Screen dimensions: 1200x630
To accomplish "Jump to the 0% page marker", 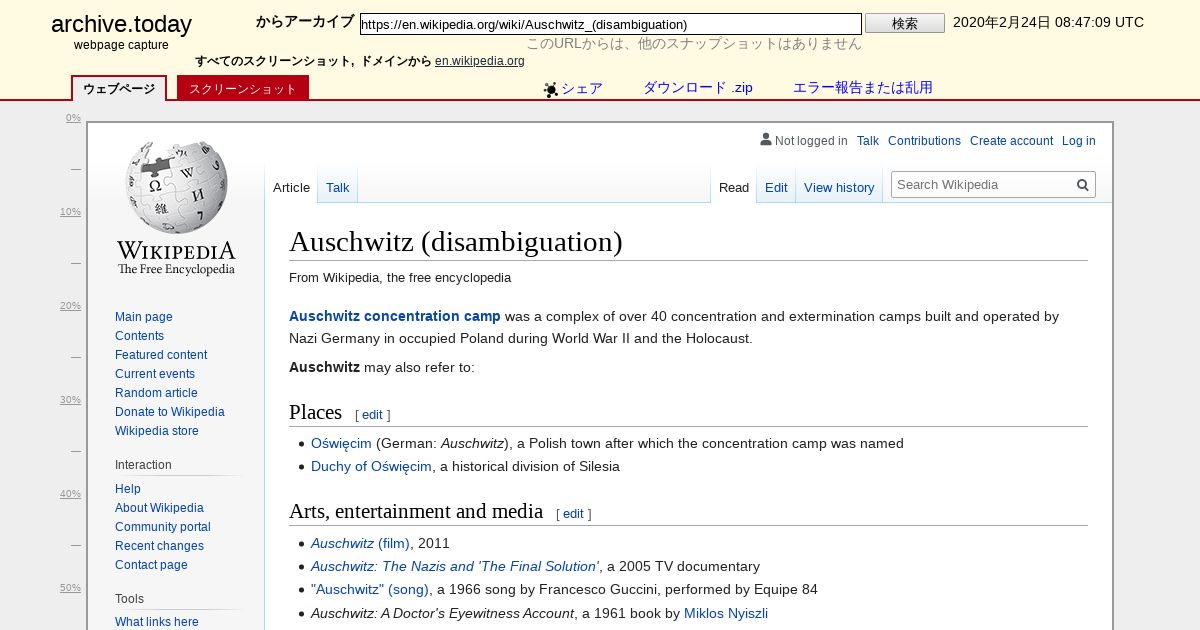I will click(x=73, y=118).
